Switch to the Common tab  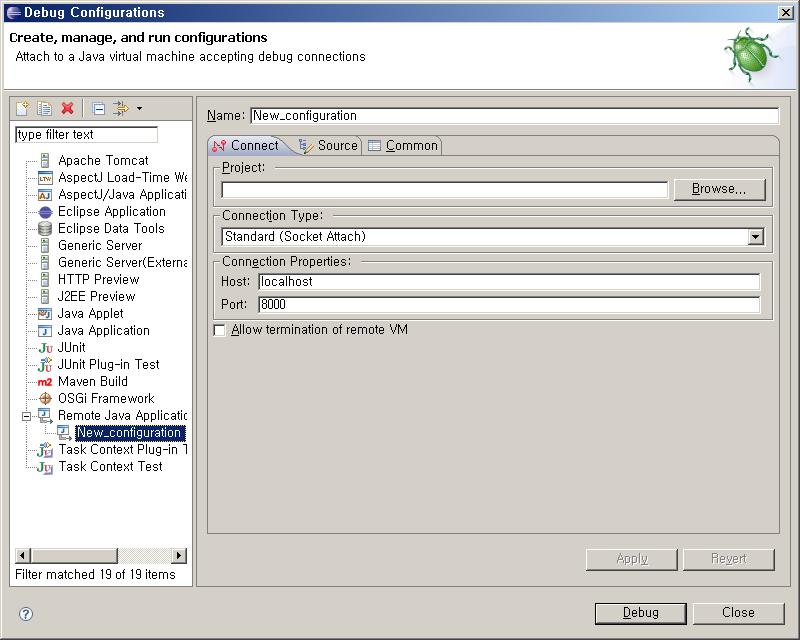click(403, 146)
